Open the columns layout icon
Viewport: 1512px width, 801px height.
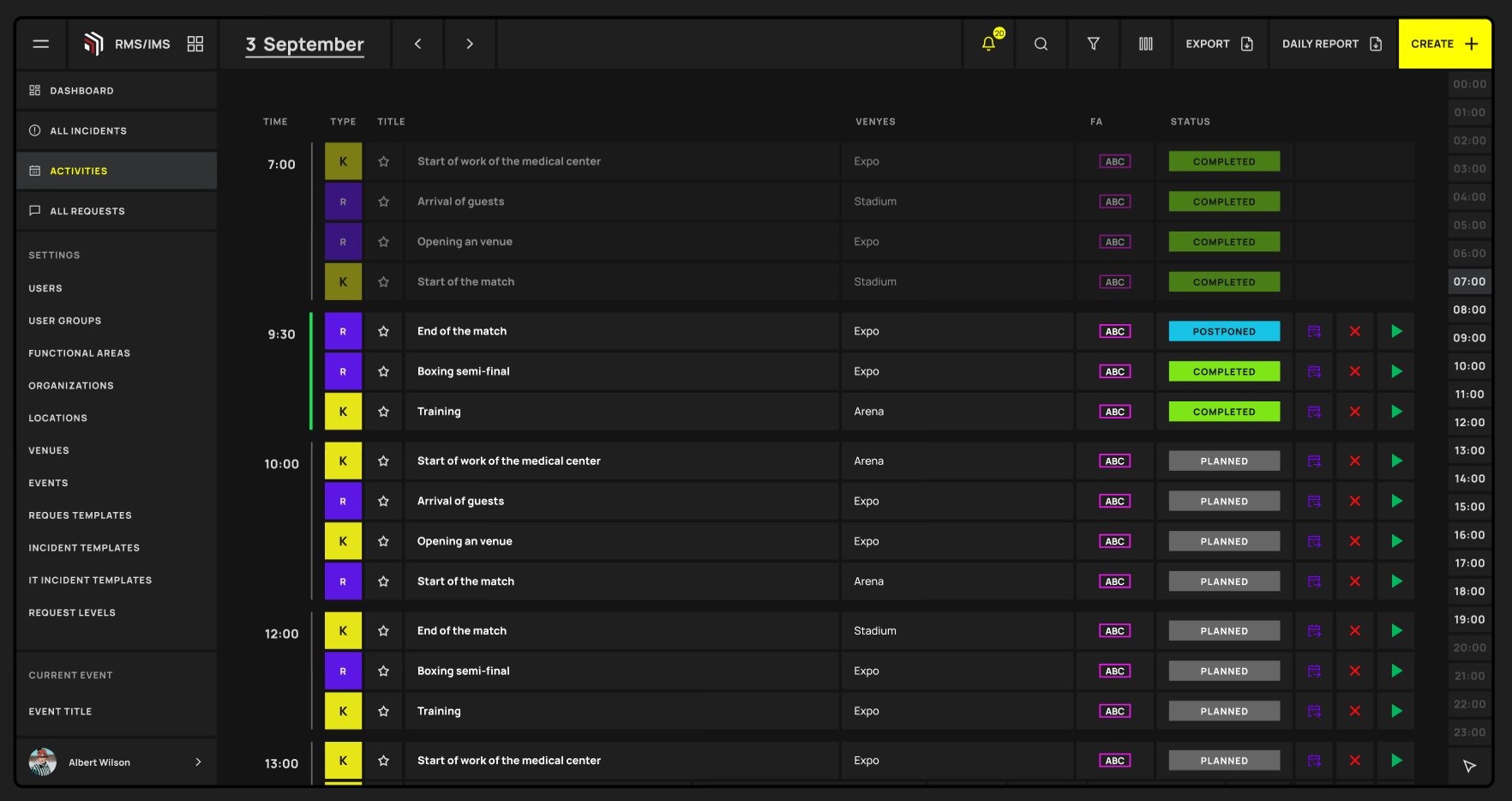click(1145, 44)
